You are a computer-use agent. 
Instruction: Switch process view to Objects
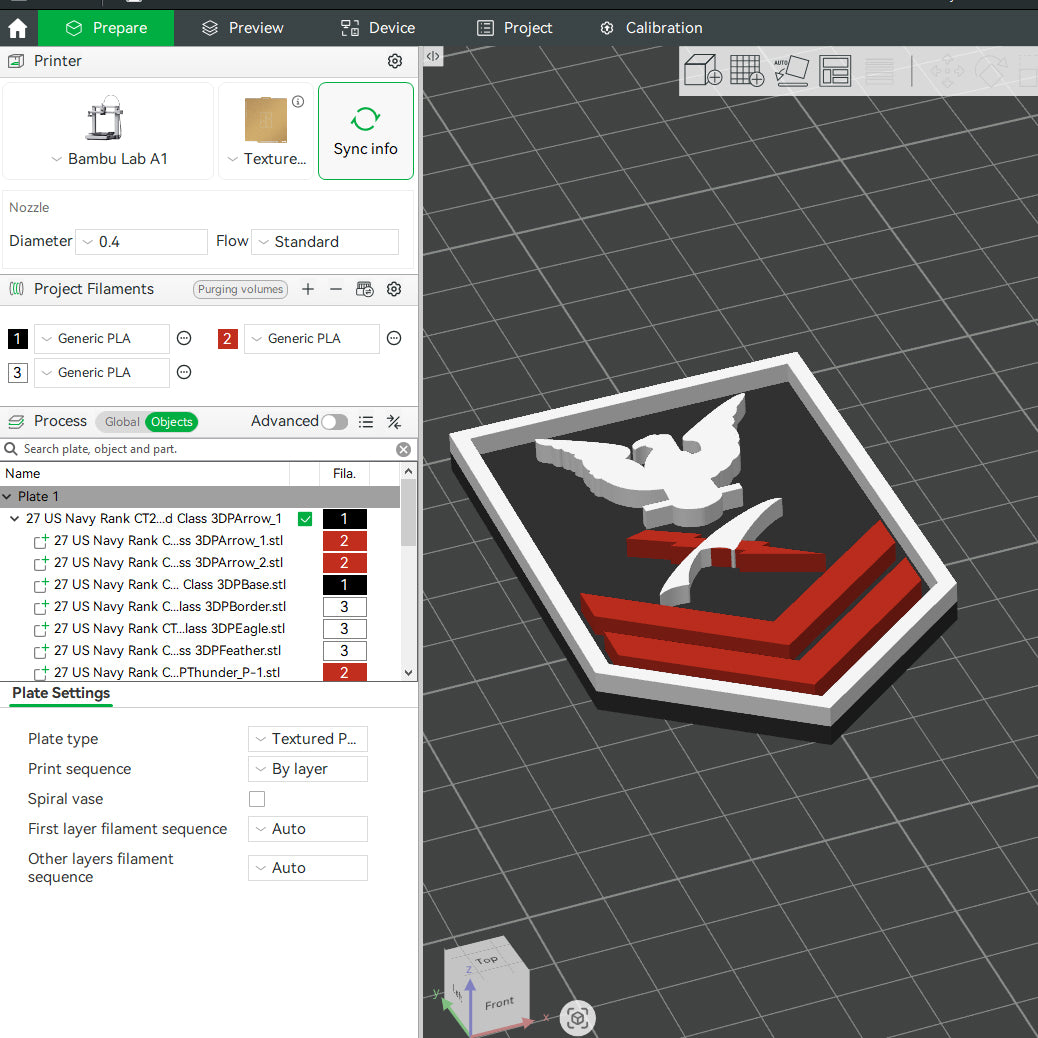171,422
